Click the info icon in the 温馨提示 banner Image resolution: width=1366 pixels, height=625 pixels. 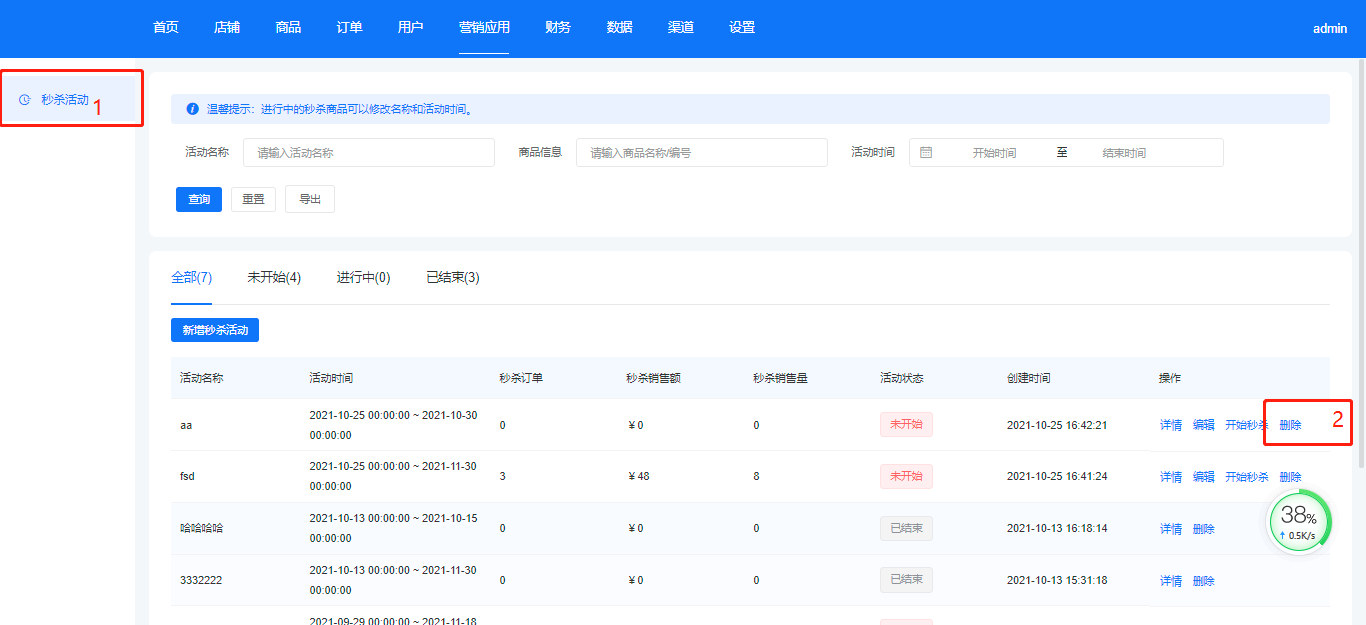coord(193,109)
